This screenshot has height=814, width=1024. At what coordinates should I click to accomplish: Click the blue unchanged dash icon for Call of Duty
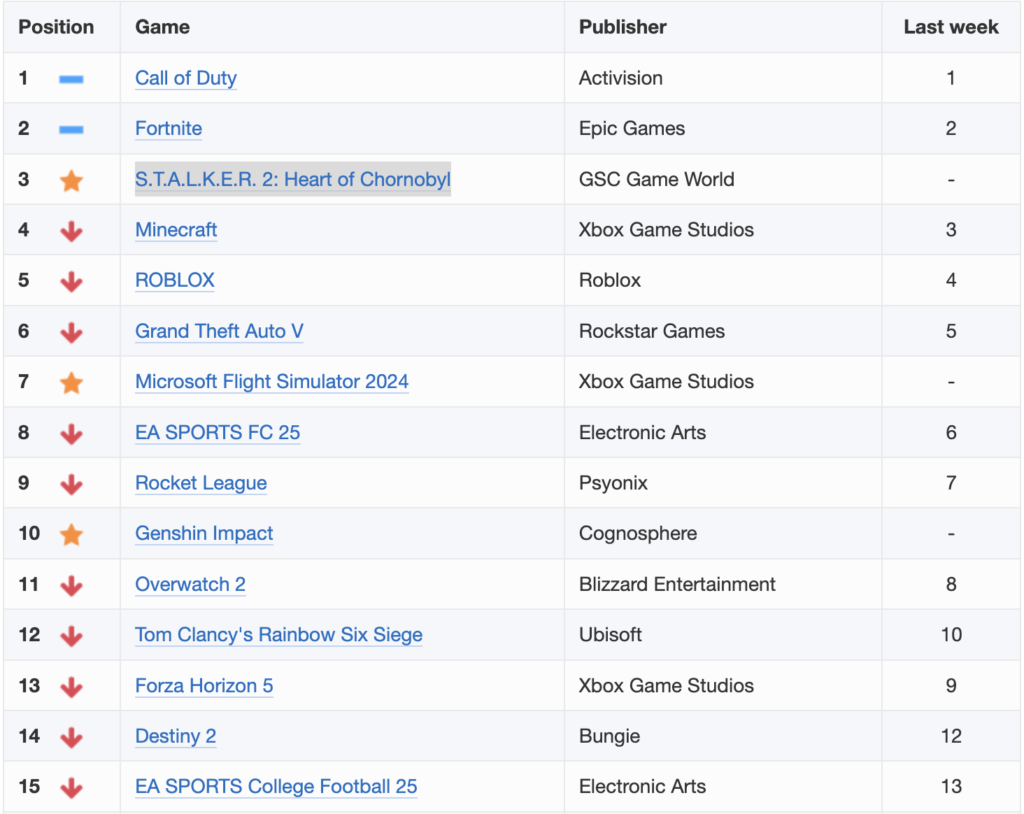point(71,79)
